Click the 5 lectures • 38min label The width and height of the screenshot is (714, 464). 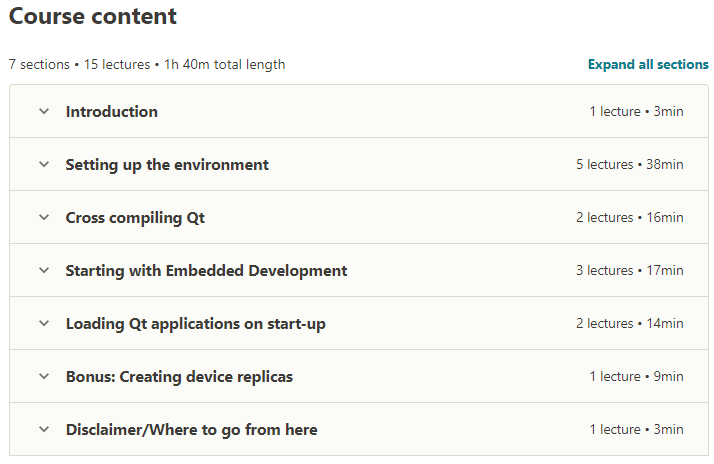629,165
